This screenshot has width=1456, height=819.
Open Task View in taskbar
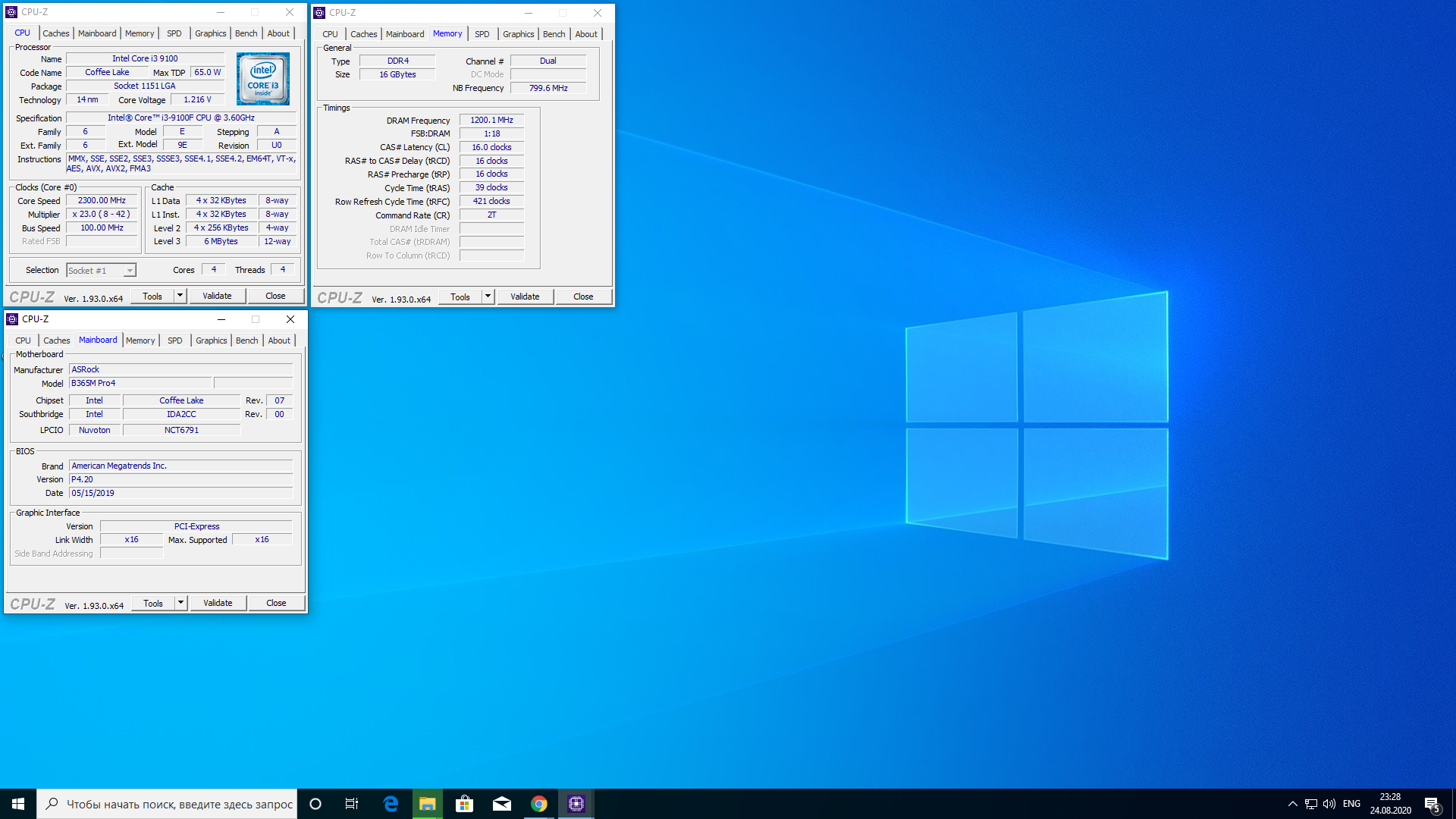coord(352,804)
